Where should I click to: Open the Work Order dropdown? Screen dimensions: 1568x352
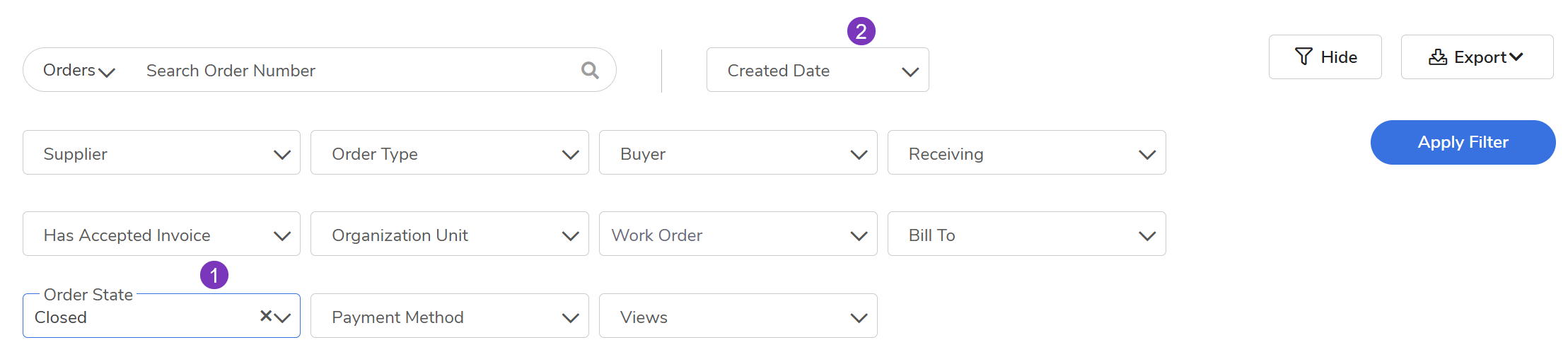coord(738,234)
